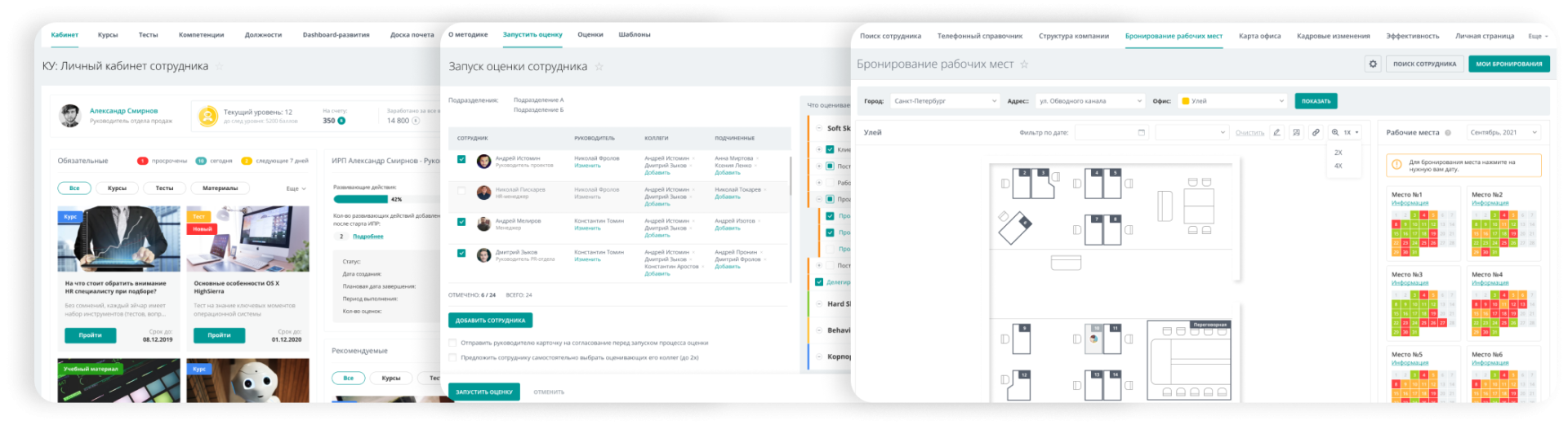Switch to the 'Карта офиса' tab
Screen dimensions: 1568x425
1259,36
